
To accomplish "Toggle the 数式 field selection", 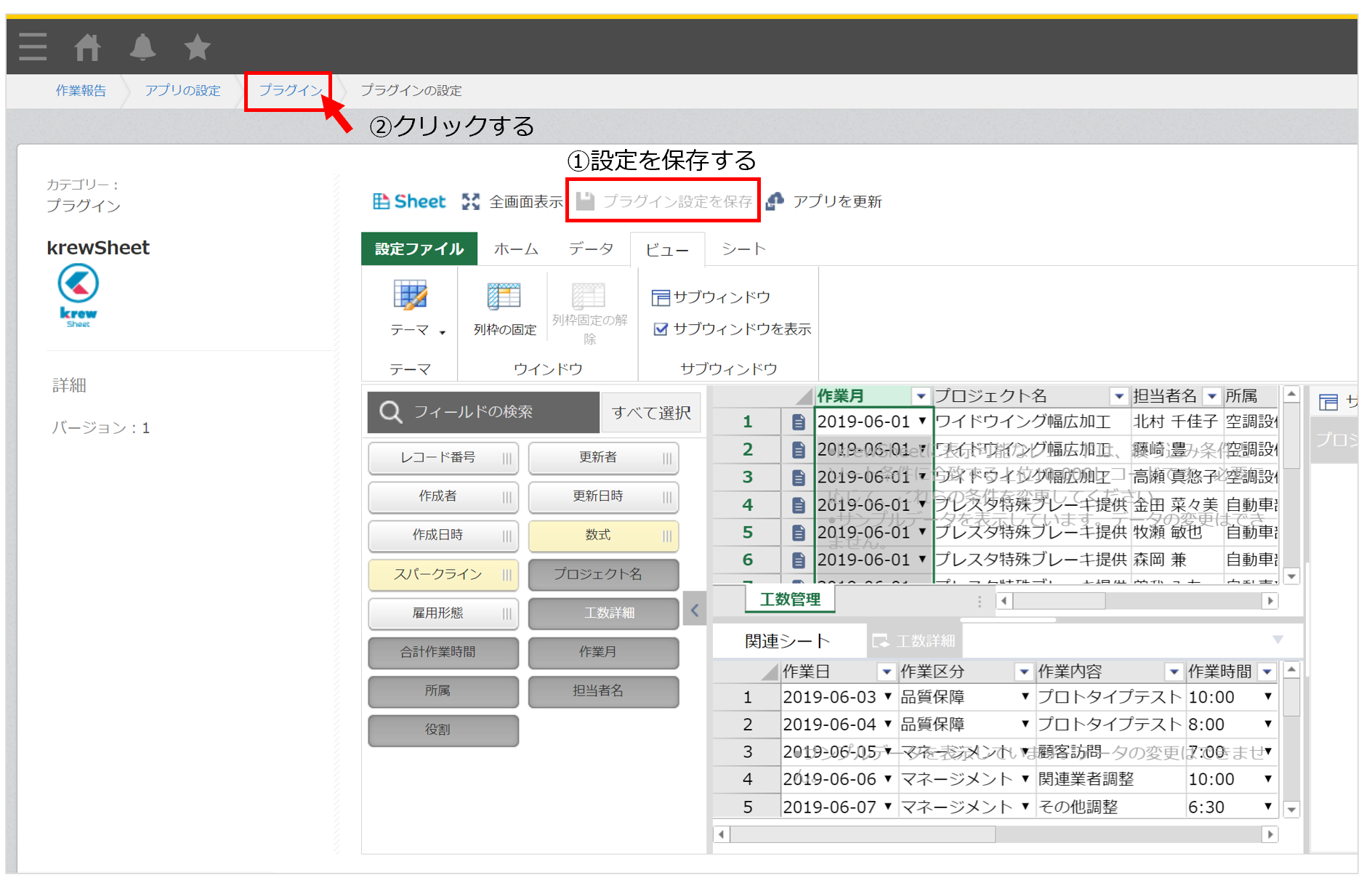I will point(602,536).
